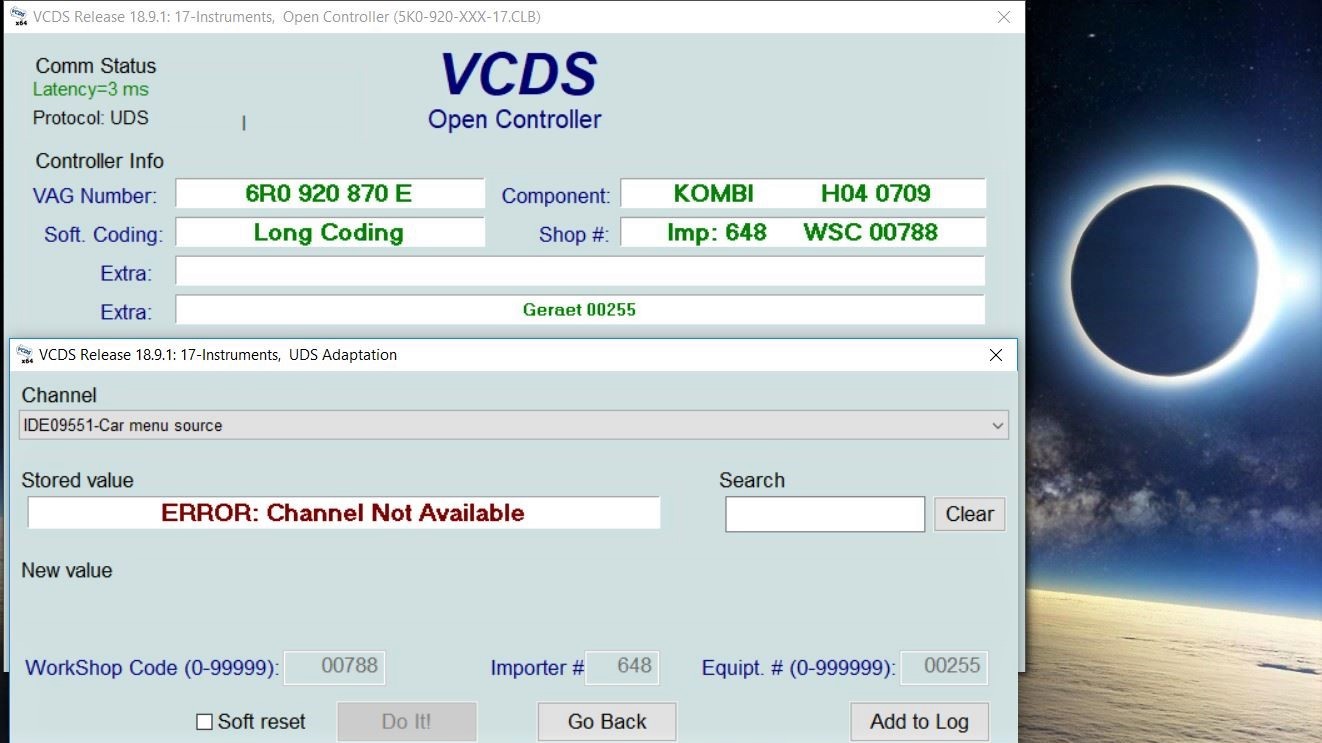Click the VCDS icon in UDS Adaptation title bar
Viewport: 1322px width, 743px height.
25,354
